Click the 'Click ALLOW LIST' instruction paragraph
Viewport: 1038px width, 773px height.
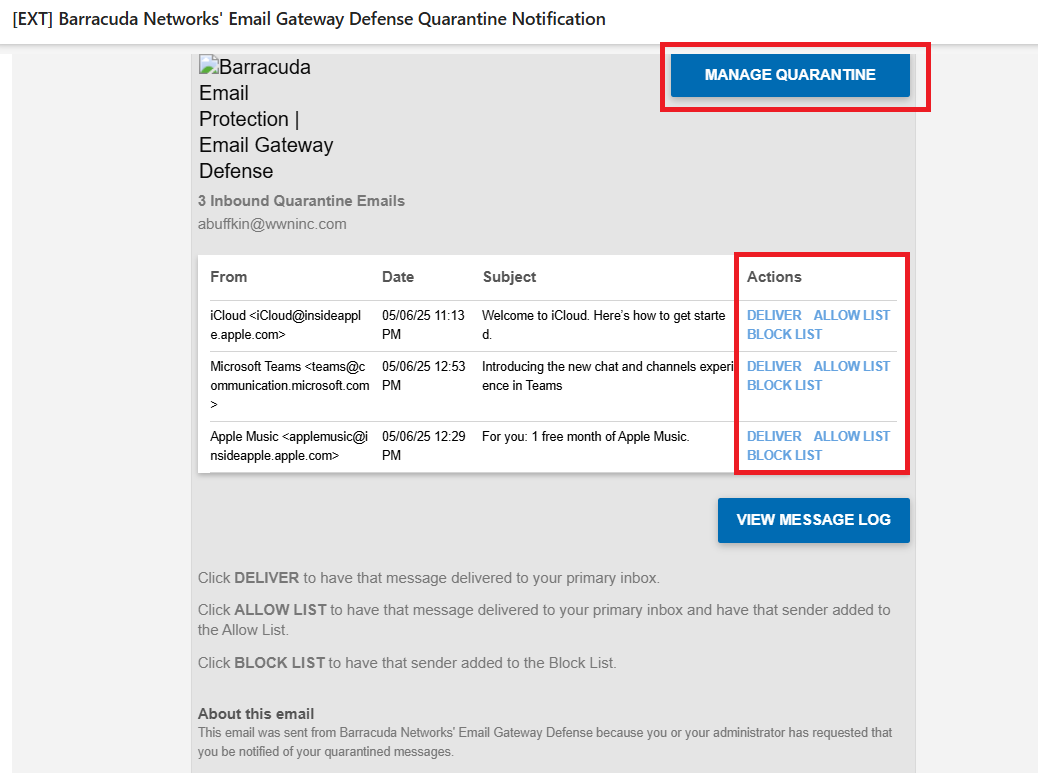tap(544, 620)
